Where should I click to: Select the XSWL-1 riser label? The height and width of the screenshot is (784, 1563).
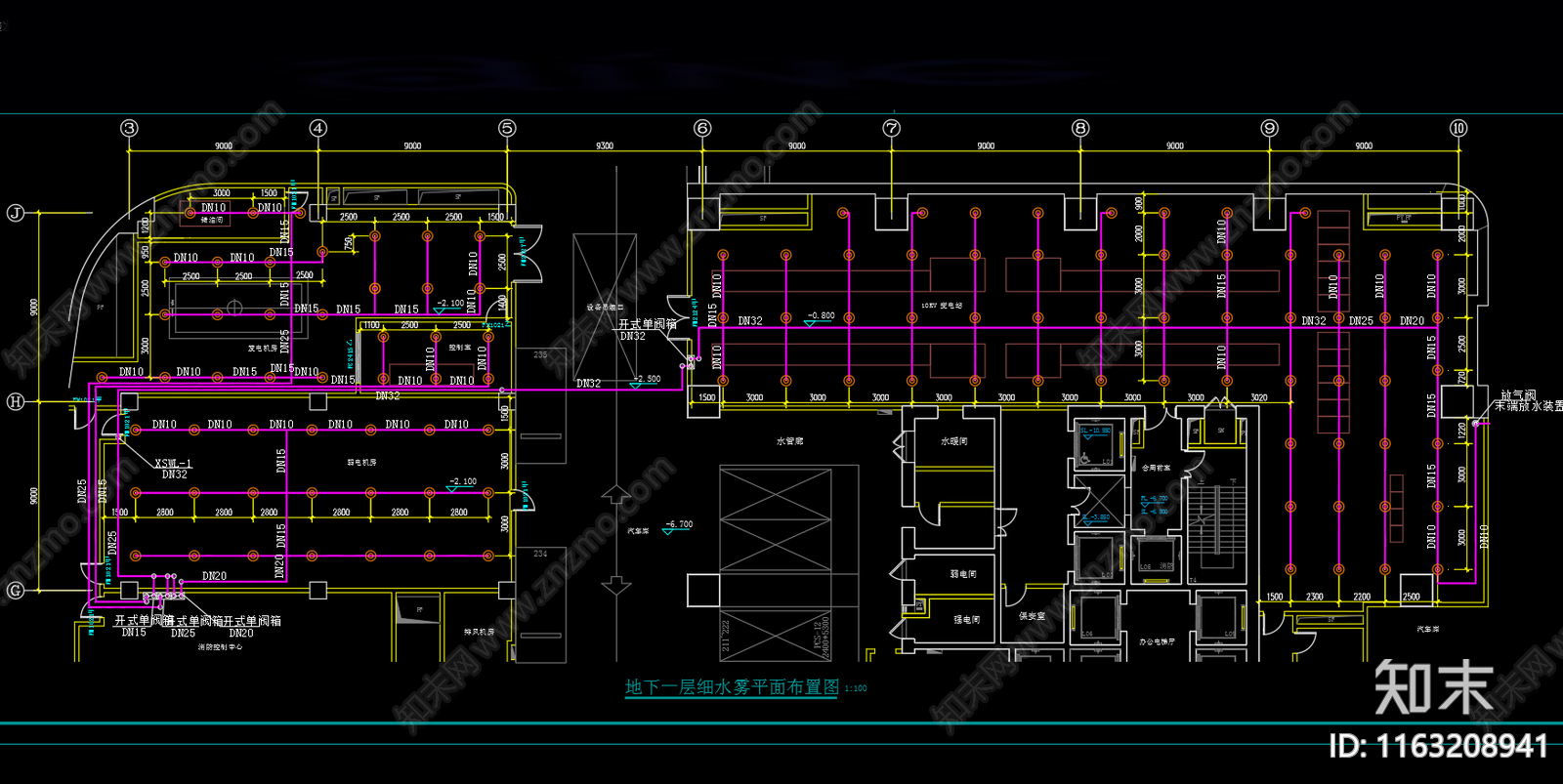[x=173, y=464]
